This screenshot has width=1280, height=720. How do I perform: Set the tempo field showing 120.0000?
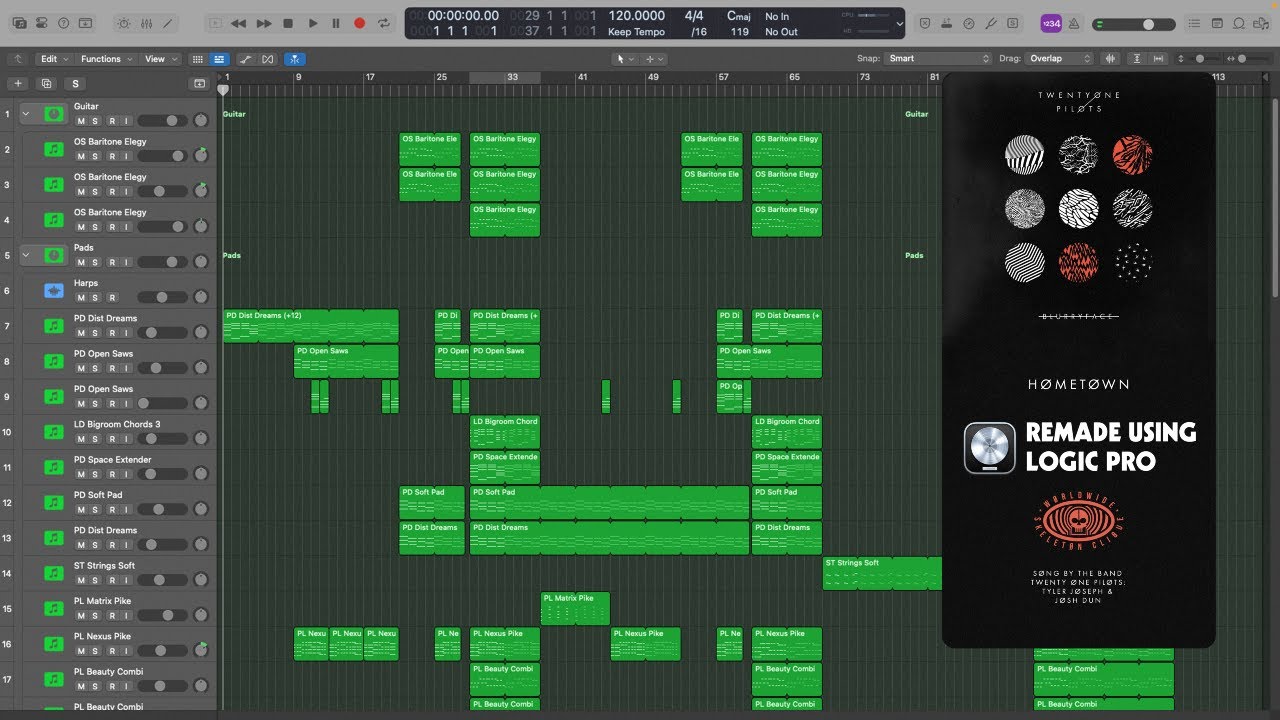click(x=636, y=16)
